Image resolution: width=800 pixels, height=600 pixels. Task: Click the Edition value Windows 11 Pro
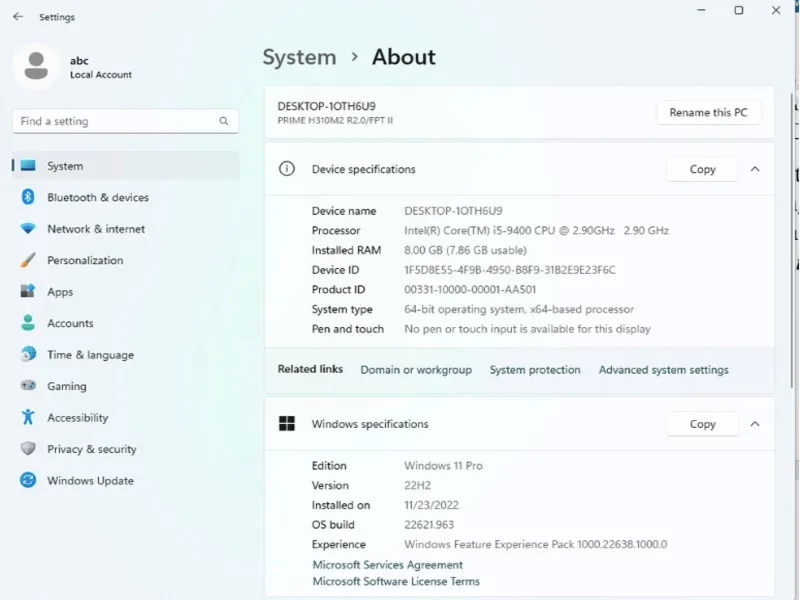(x=443, y=465)
